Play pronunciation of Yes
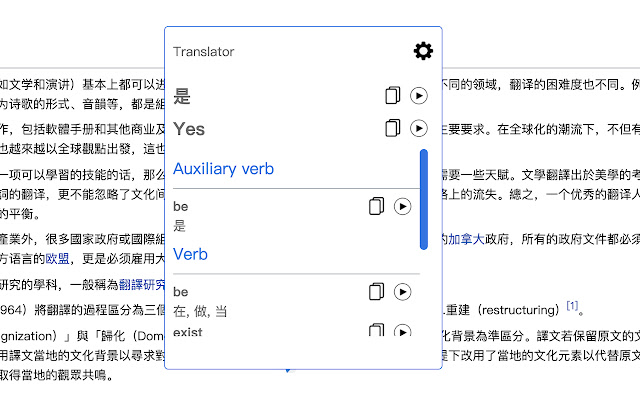 [419, 128]
